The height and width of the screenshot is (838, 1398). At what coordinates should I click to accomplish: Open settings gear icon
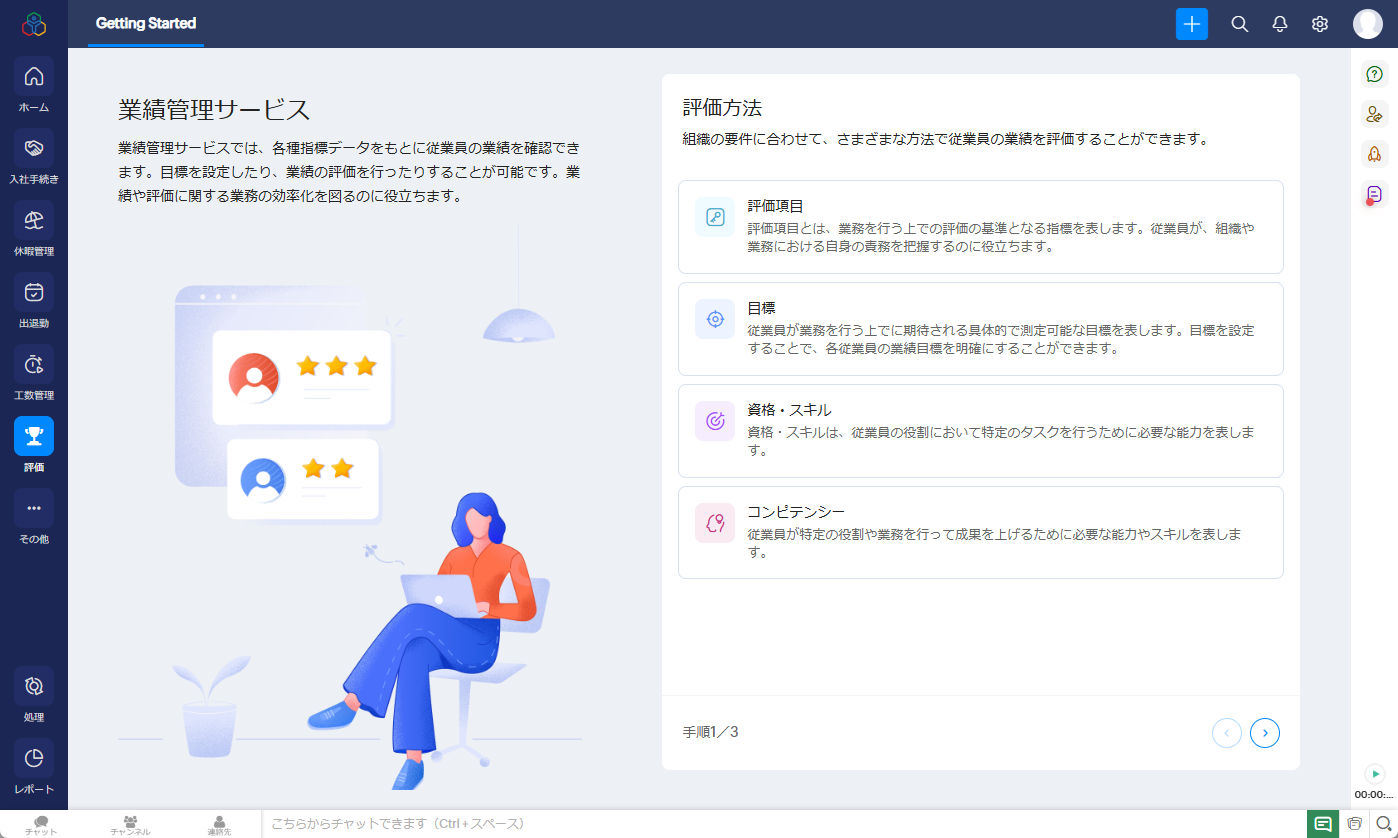click(x=1319, y=24)
